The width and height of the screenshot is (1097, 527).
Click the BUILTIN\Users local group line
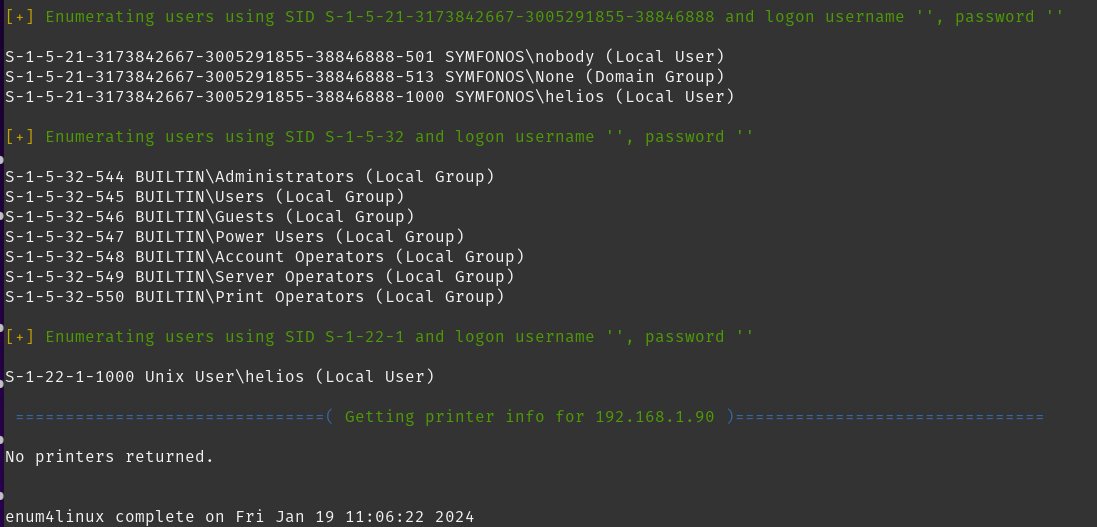coord(205,197)
